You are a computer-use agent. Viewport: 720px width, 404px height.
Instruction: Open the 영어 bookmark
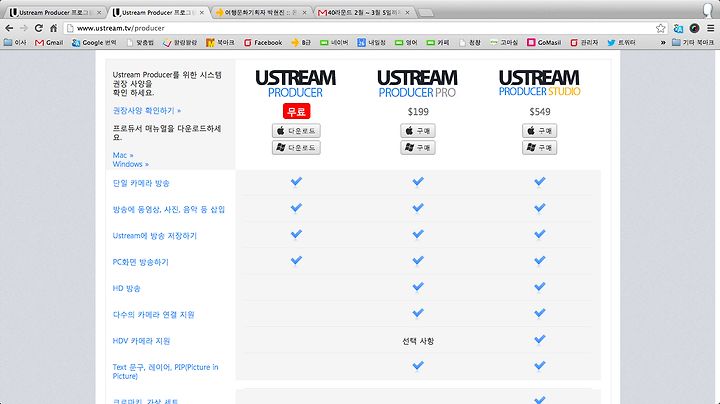pyautogui.click(x=406, y=42)
